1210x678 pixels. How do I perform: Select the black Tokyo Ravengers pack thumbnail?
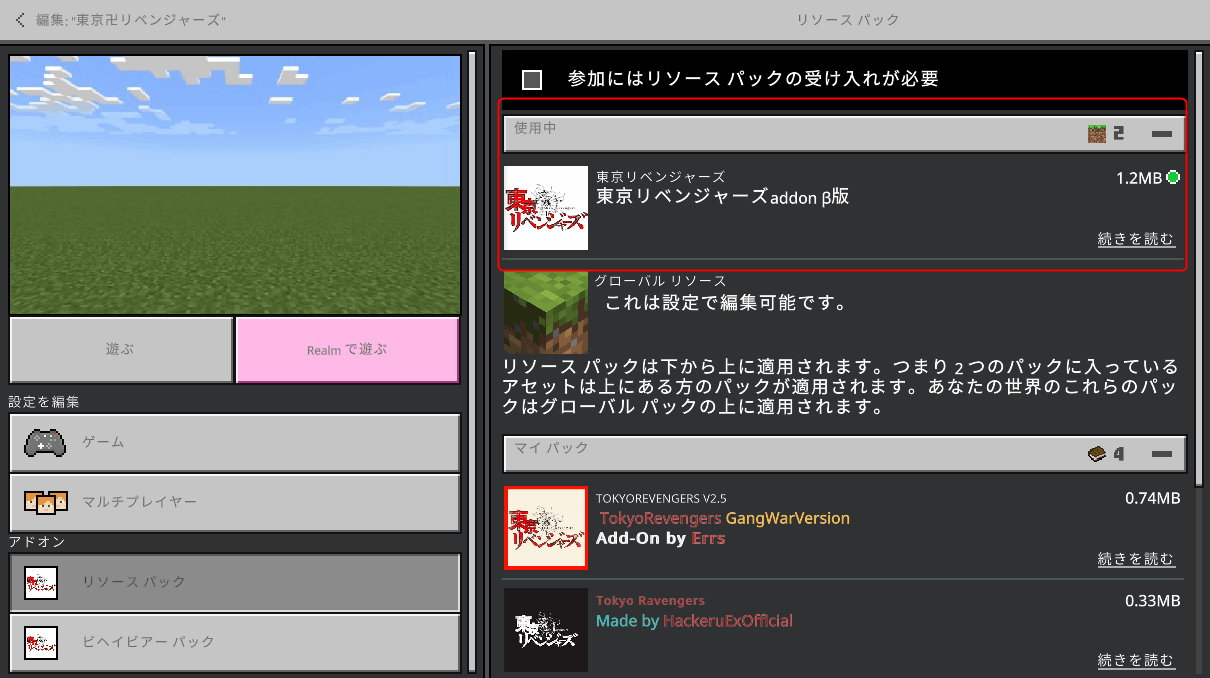pos(546,630)
